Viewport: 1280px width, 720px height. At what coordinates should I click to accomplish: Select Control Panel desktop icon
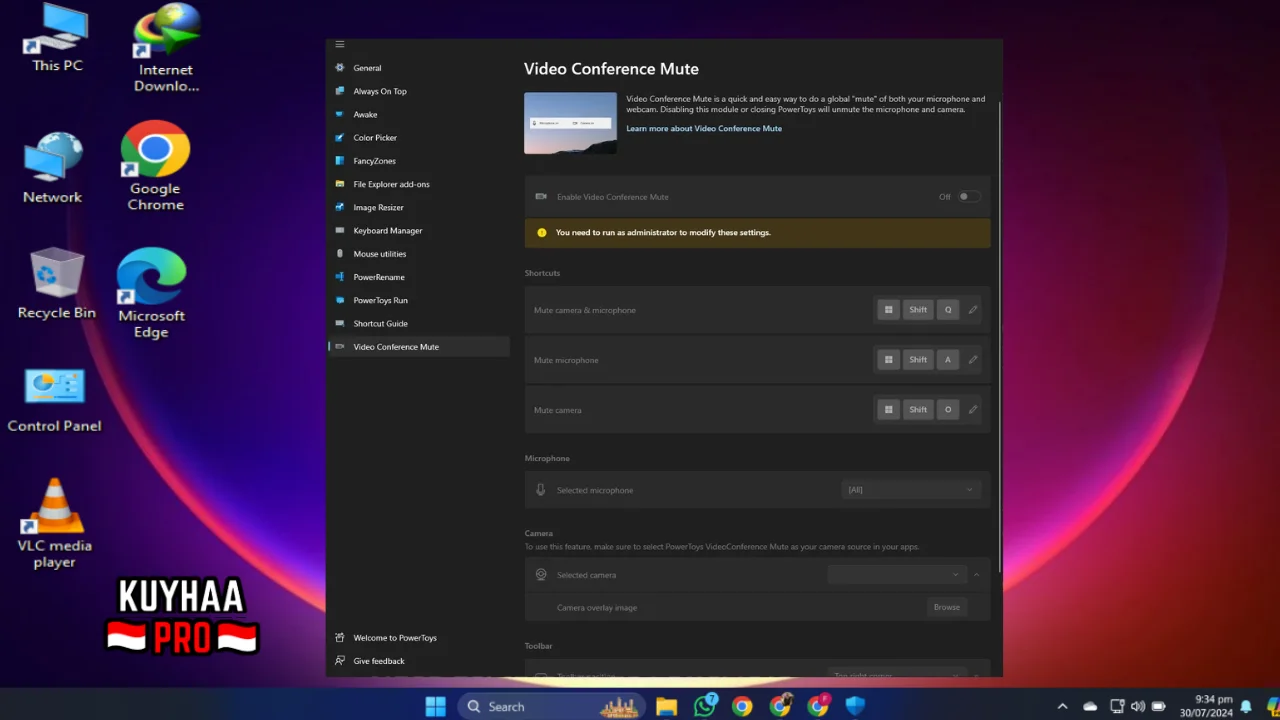[x=54, y=400]
